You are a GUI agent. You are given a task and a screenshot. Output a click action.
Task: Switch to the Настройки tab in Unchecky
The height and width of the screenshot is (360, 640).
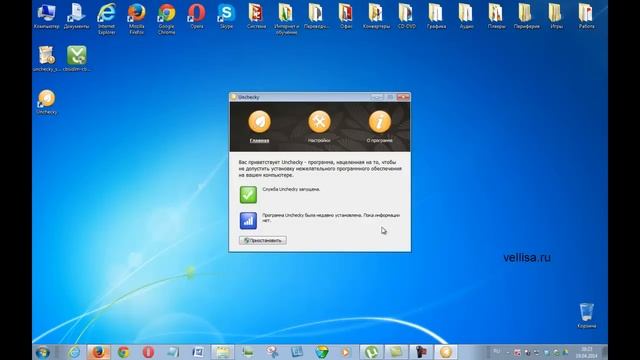click(319, 127)
